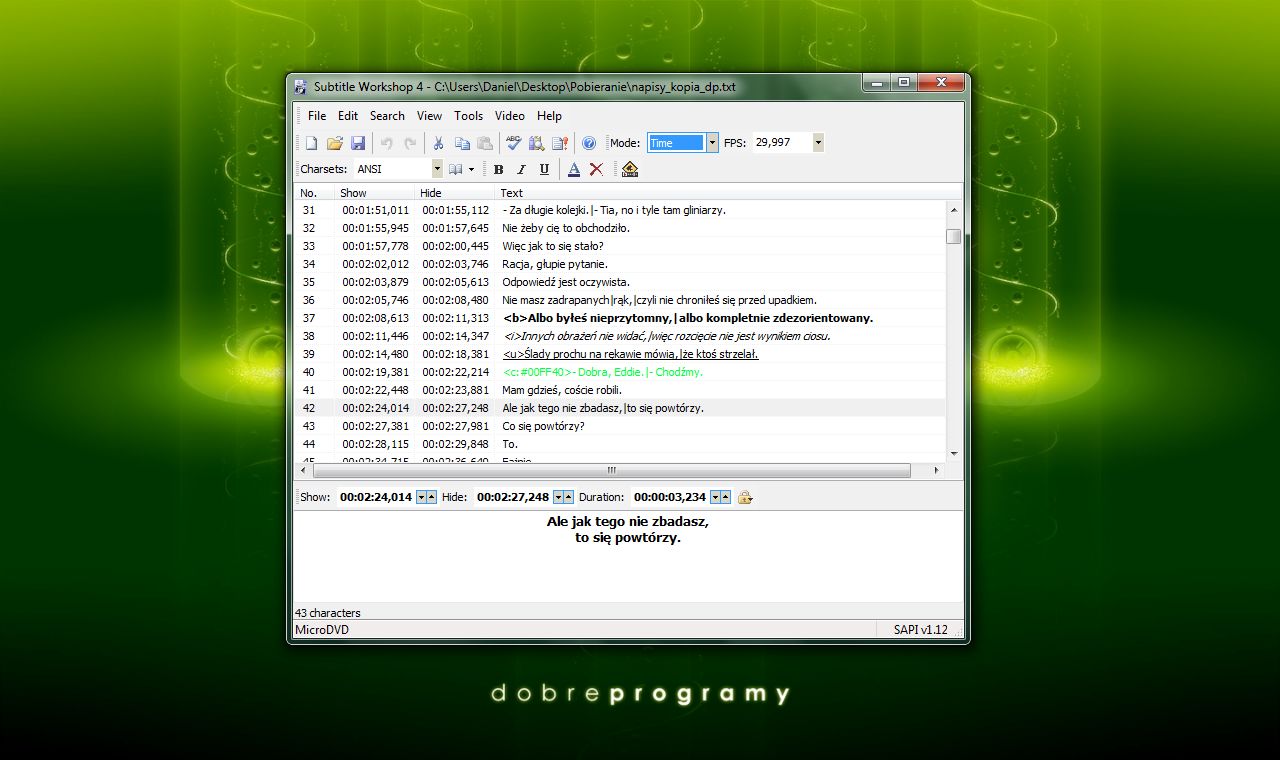Click the Text column header

pos(729,193)
